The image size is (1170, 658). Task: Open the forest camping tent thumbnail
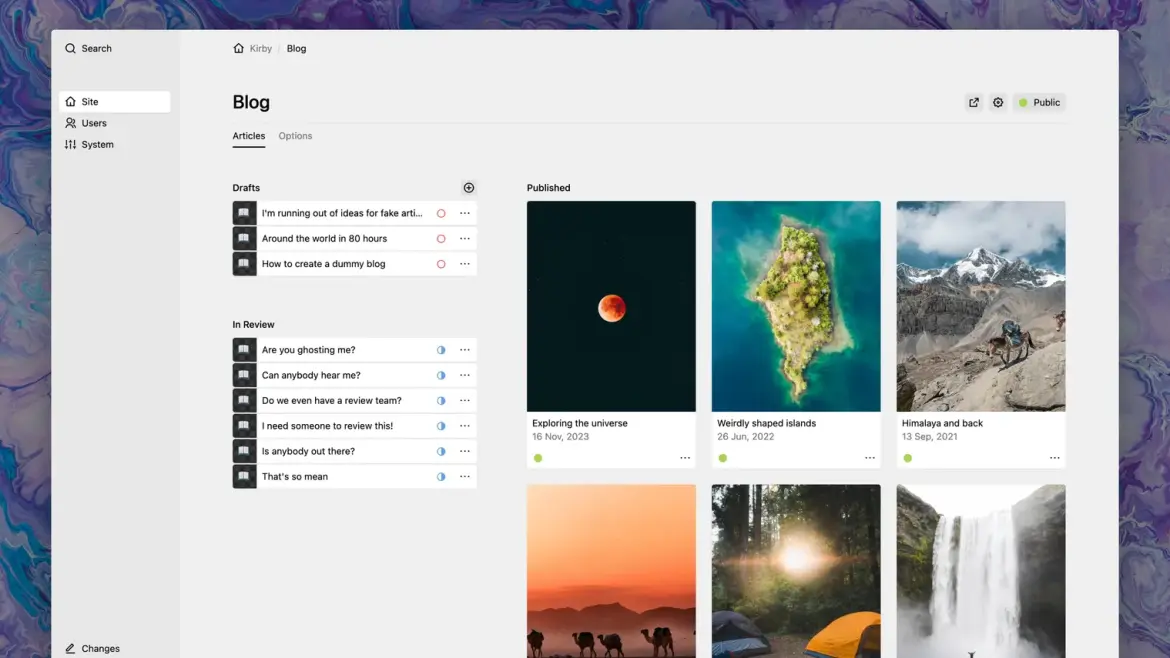click(x=796, y=571)
